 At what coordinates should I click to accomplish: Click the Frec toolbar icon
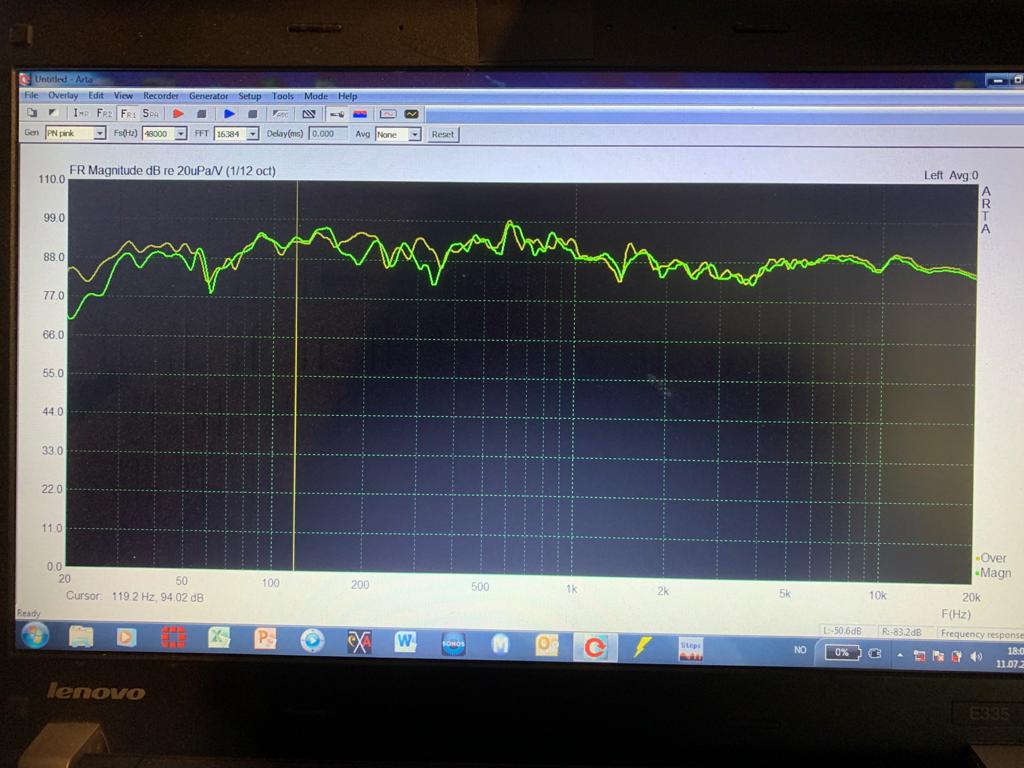tap(281, 114)
